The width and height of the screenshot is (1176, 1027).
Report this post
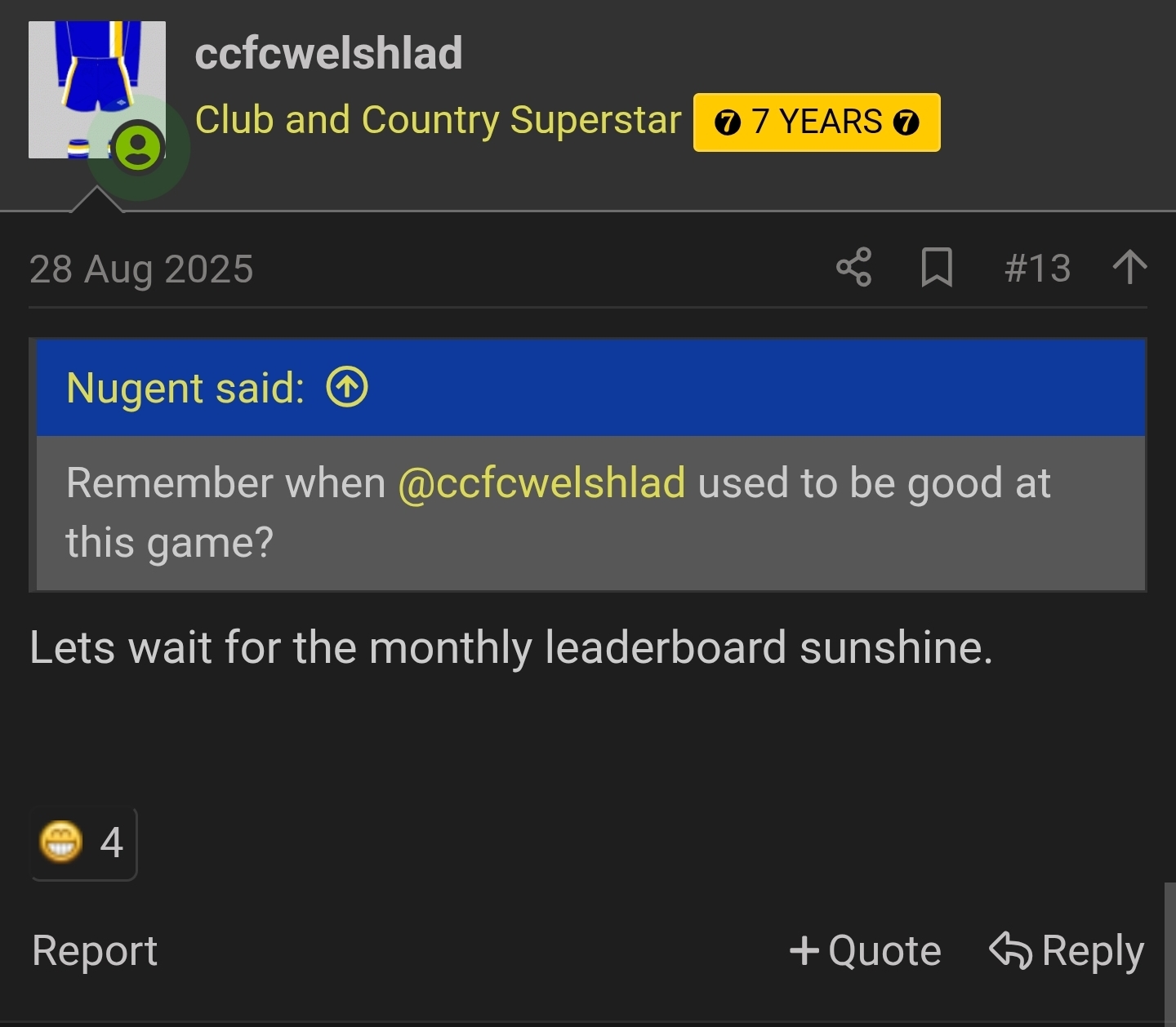[x=95, y=951]
